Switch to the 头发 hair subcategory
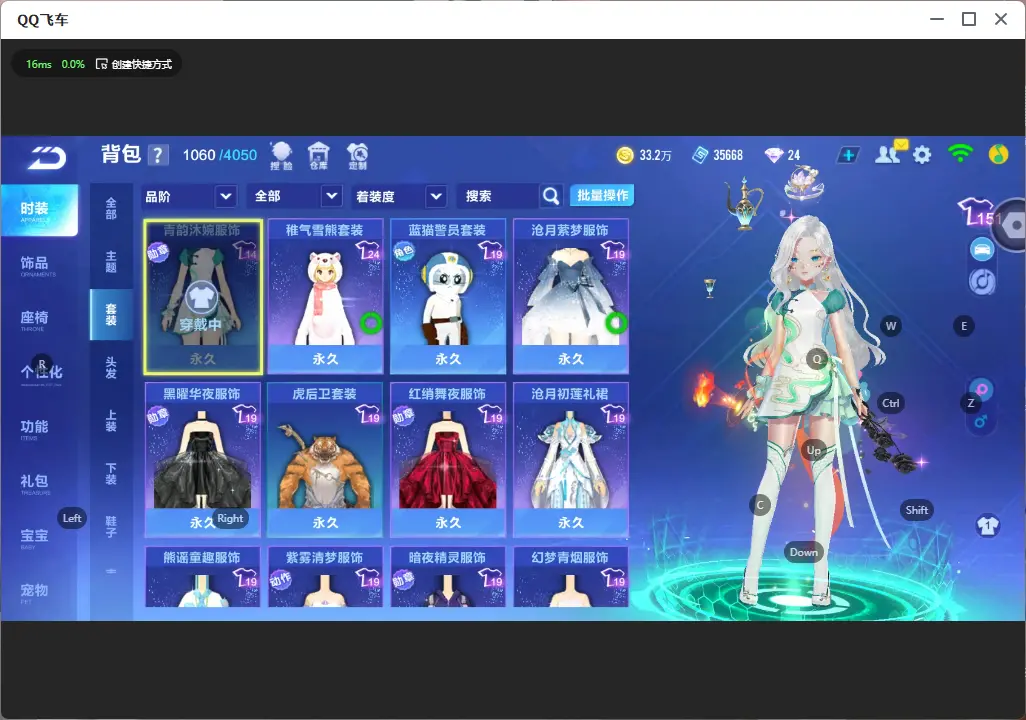This screenshot has height=720, width=1026. (x=111, y=368)
